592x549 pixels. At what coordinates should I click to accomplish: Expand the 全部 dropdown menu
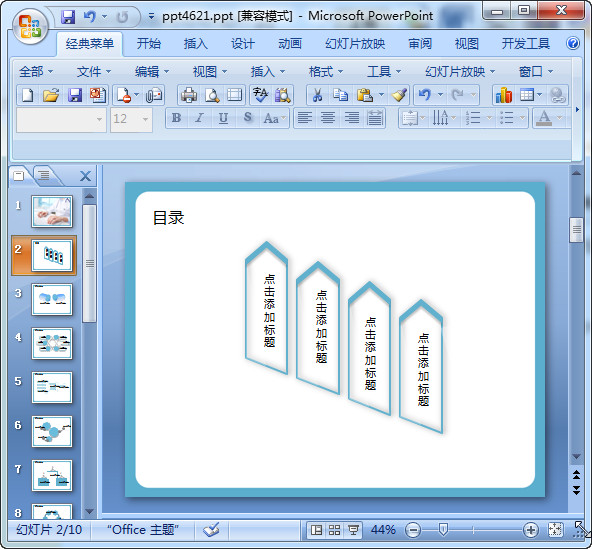pyautogui.click(x=36, y=71)
